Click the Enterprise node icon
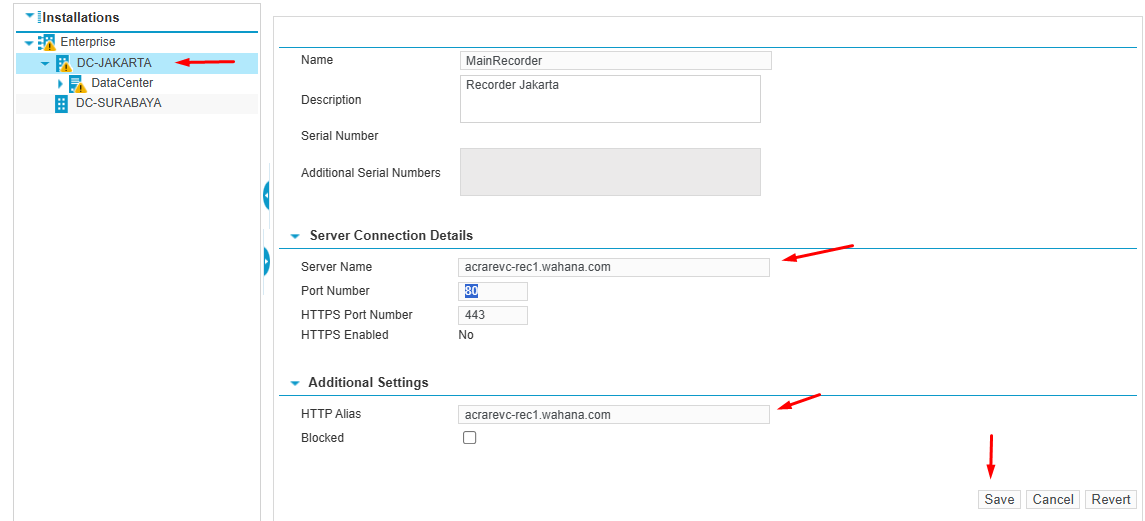1145x521 pixels. pyautogui.click(x=46, y=42)
